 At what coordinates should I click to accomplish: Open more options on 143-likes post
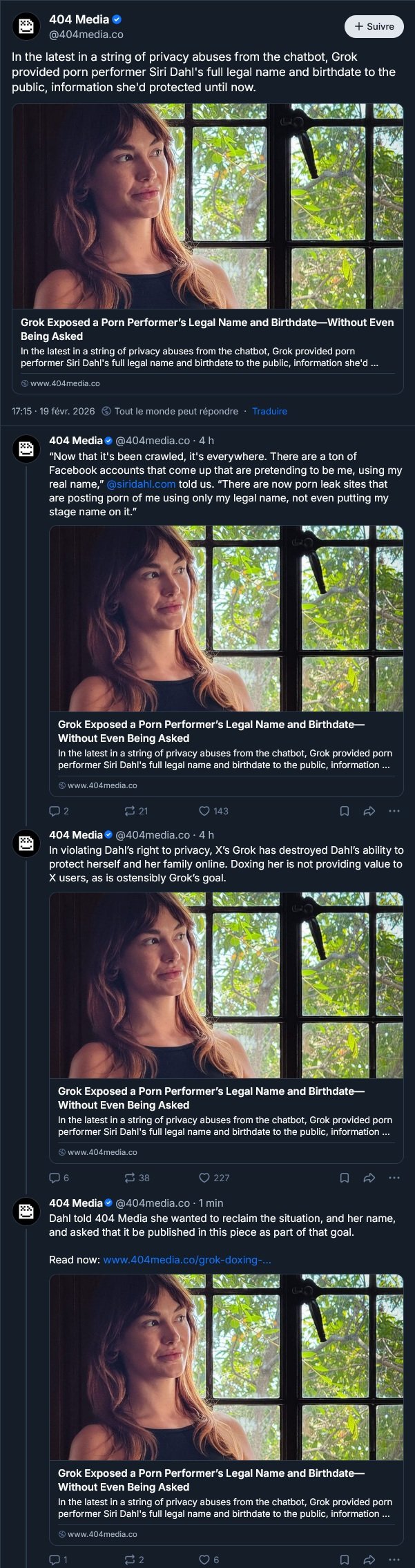tap(394, 811)
